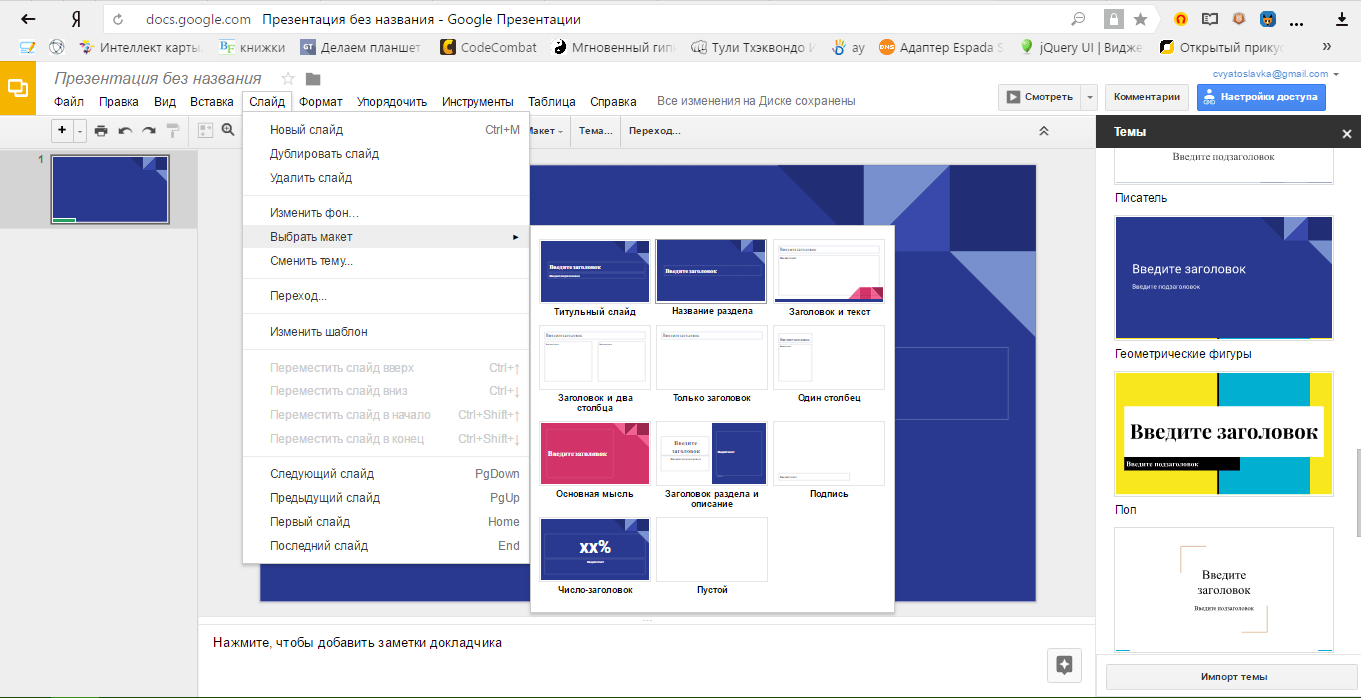Click the redo arrow icon
The image size is (1361, 698).
[x=149, y=130]
